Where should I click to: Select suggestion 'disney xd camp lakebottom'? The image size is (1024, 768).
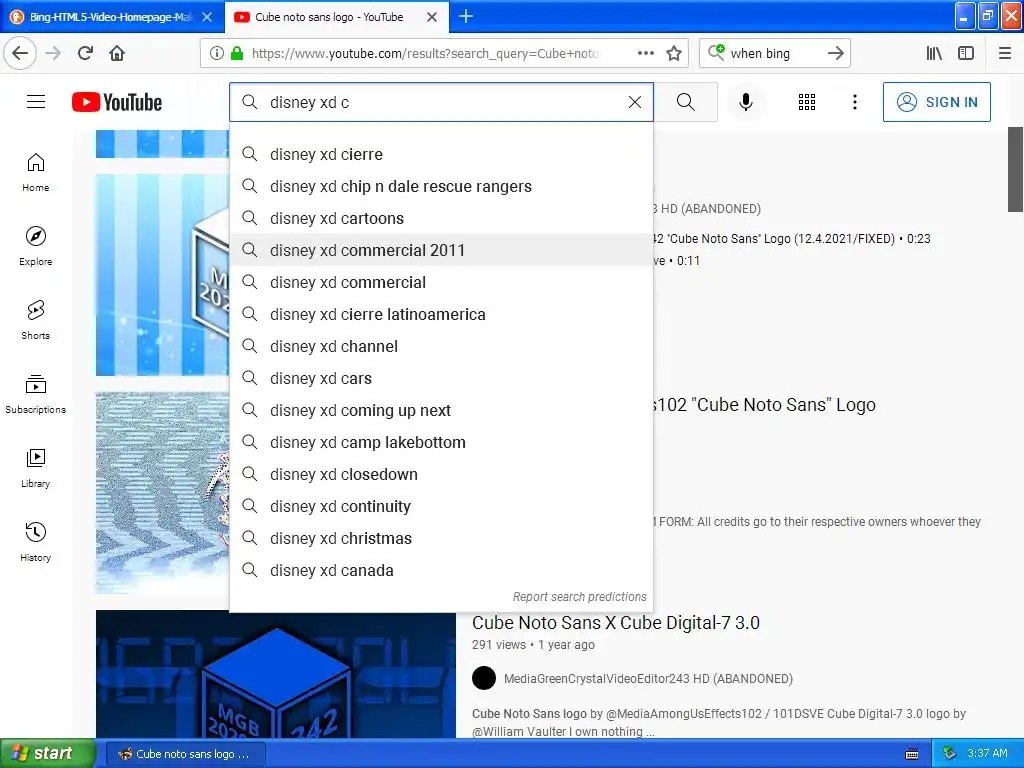pyautogui.click(x=441, y=442)
